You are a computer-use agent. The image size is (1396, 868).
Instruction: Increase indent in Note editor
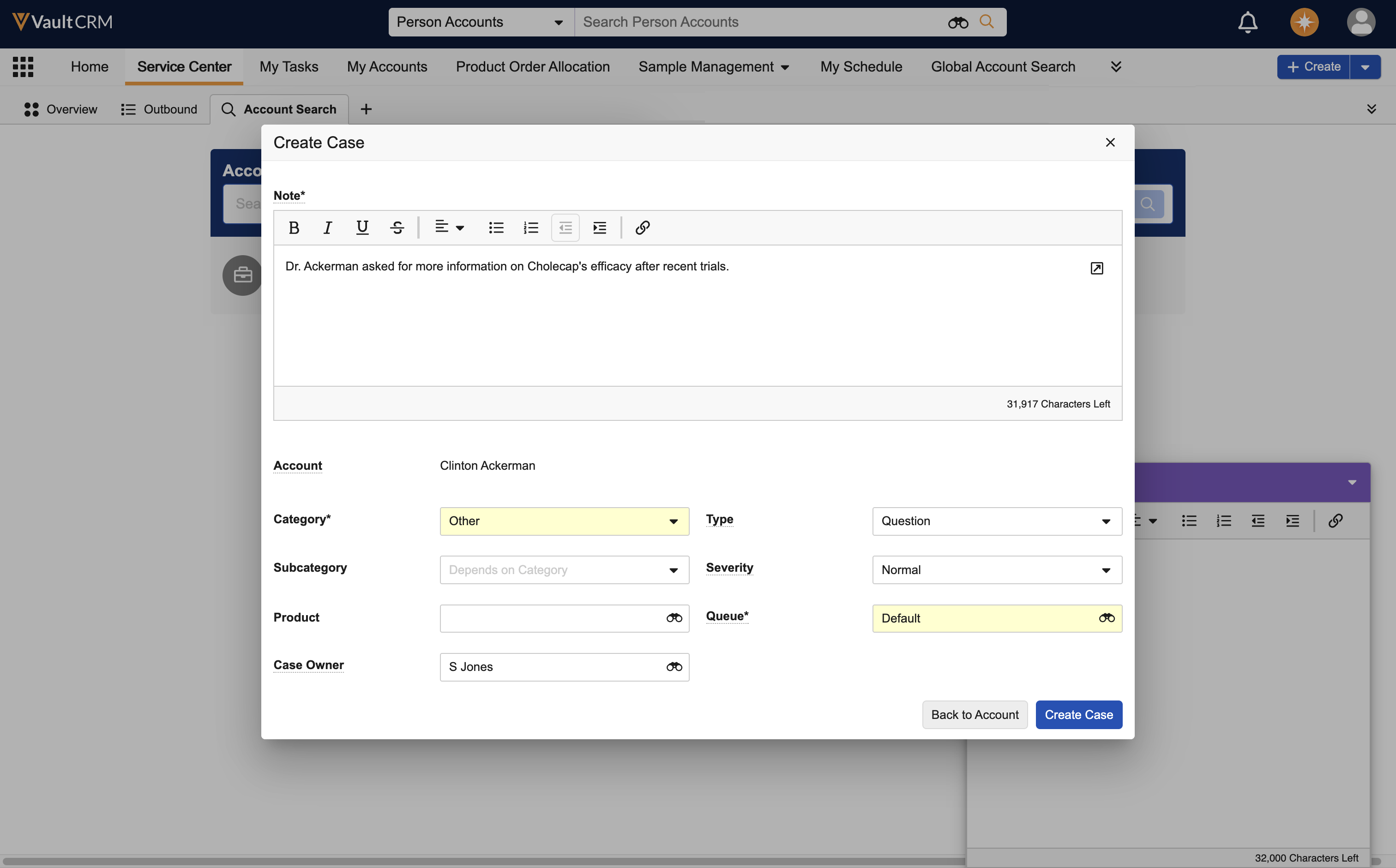coord(600,228)
